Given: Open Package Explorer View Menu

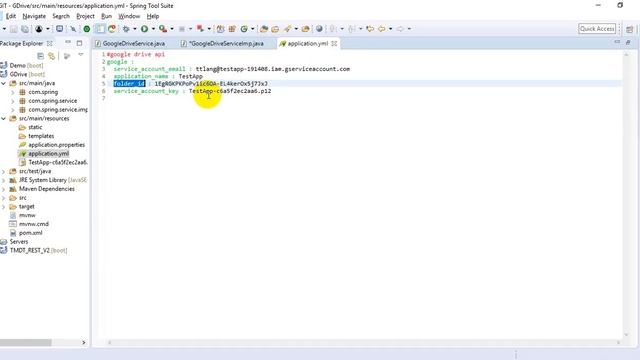Looking at the screenshot, I should click(81, 55).
